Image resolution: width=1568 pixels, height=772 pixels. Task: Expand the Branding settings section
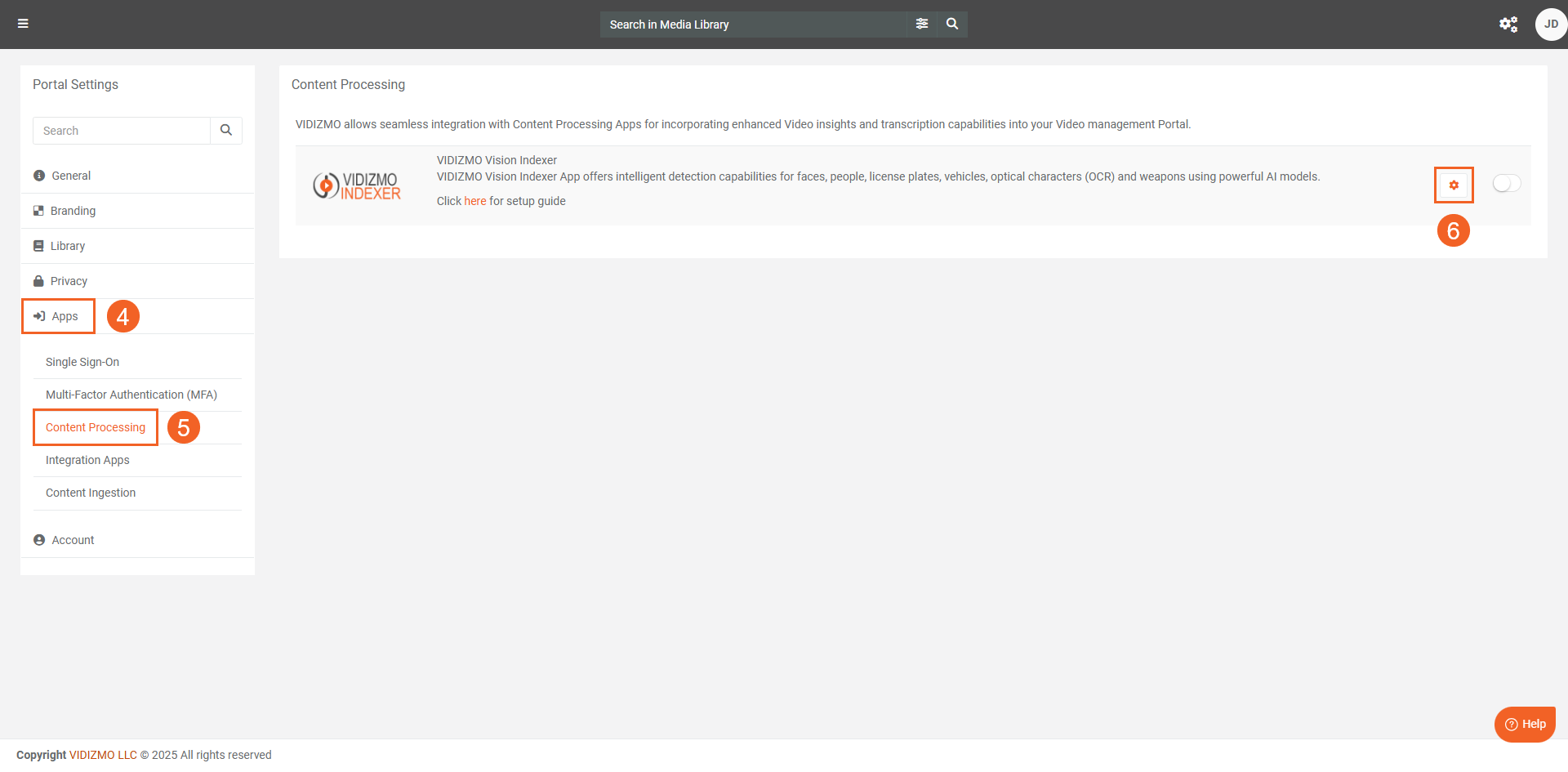click(x=73, y=211)
